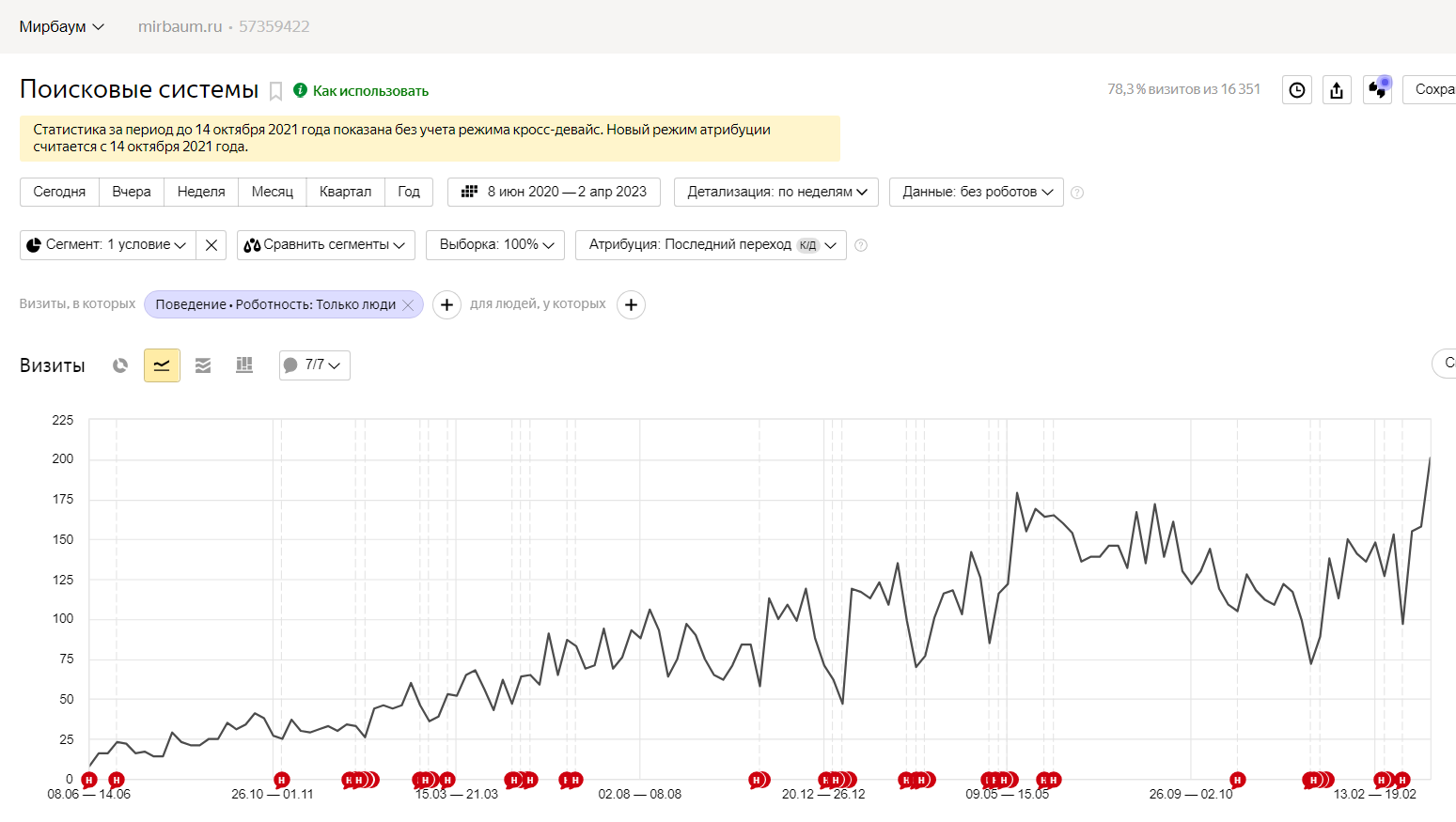1456x822 pixels.
Task: Open the compare reports icon button
Action: coord(1377,90)
